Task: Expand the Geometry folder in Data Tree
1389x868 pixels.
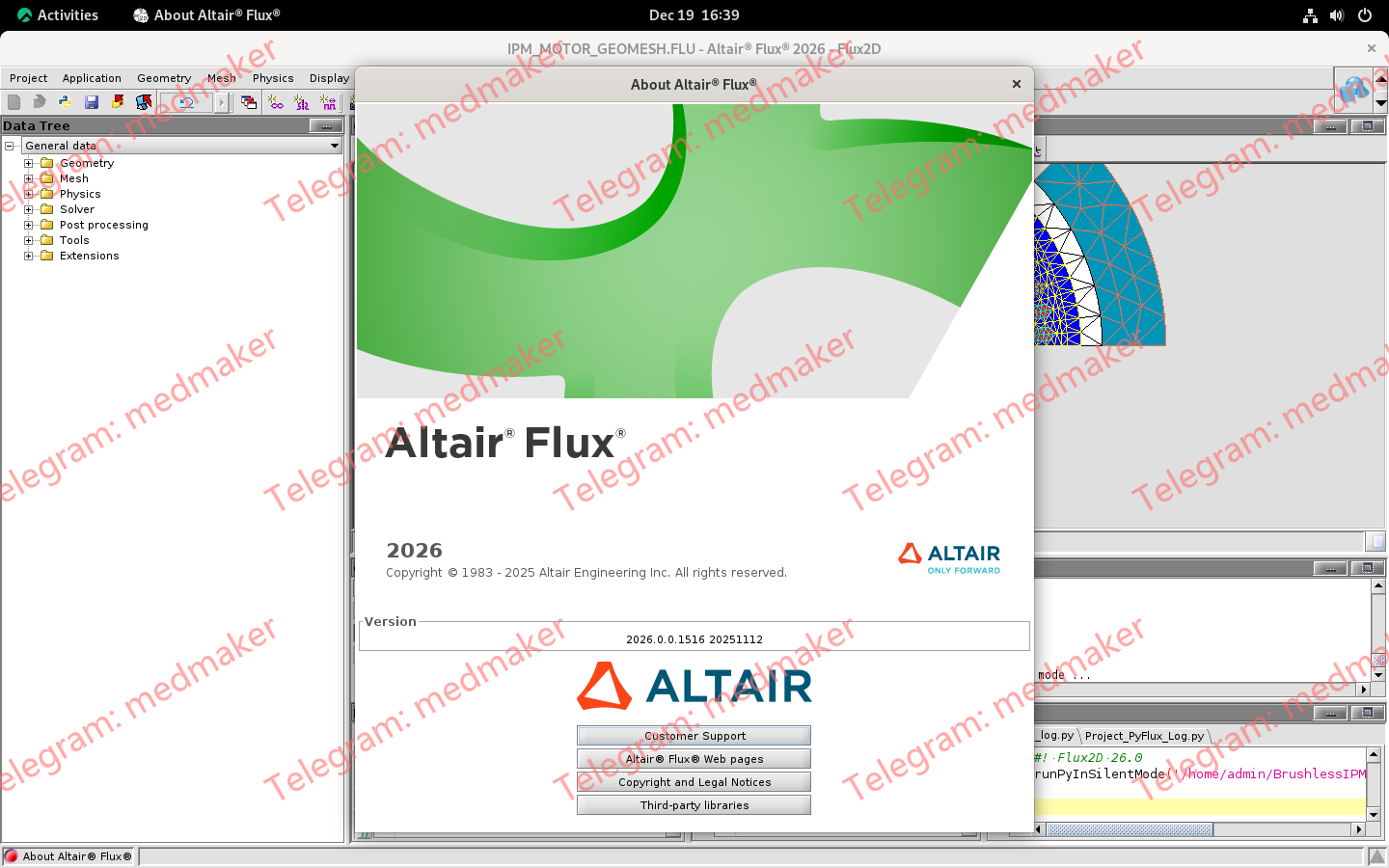Action: click(28, 163)
